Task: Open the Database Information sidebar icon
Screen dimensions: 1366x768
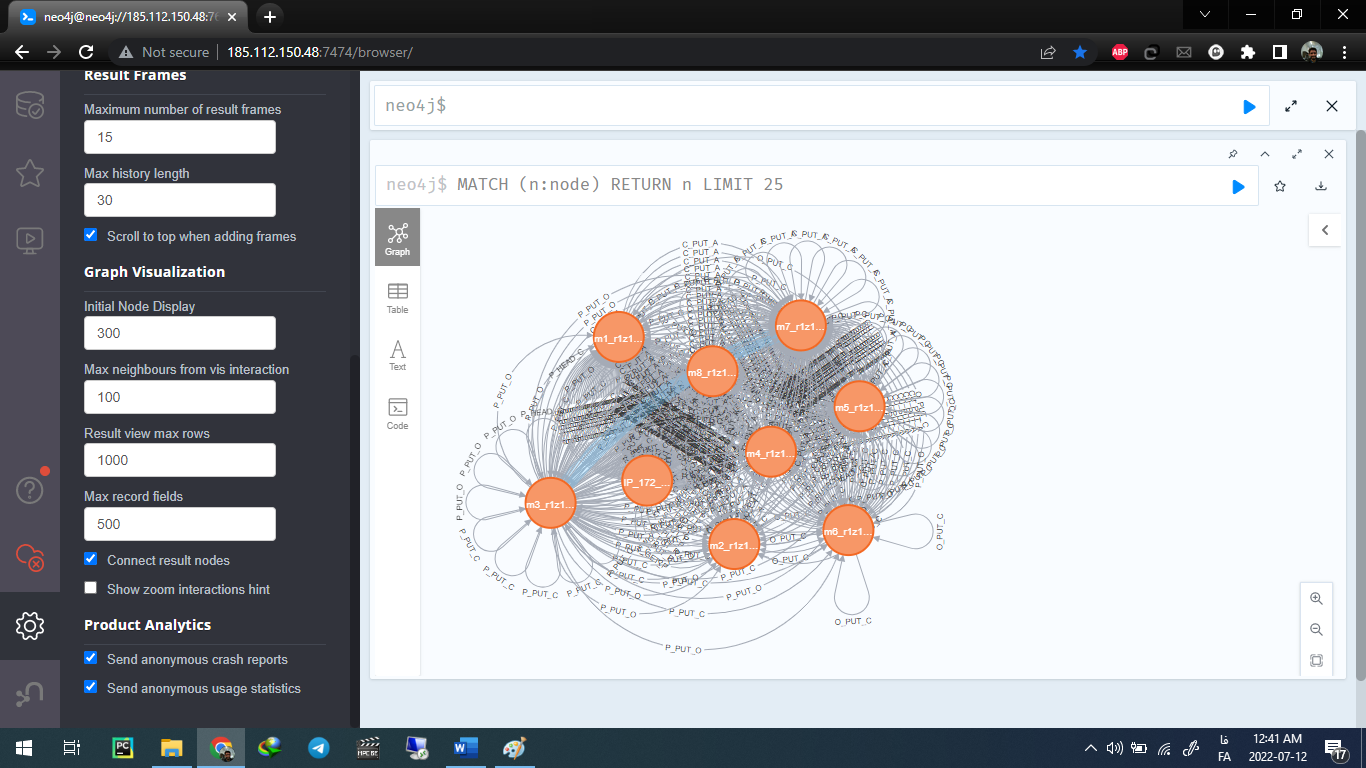Action: [30, 106]
